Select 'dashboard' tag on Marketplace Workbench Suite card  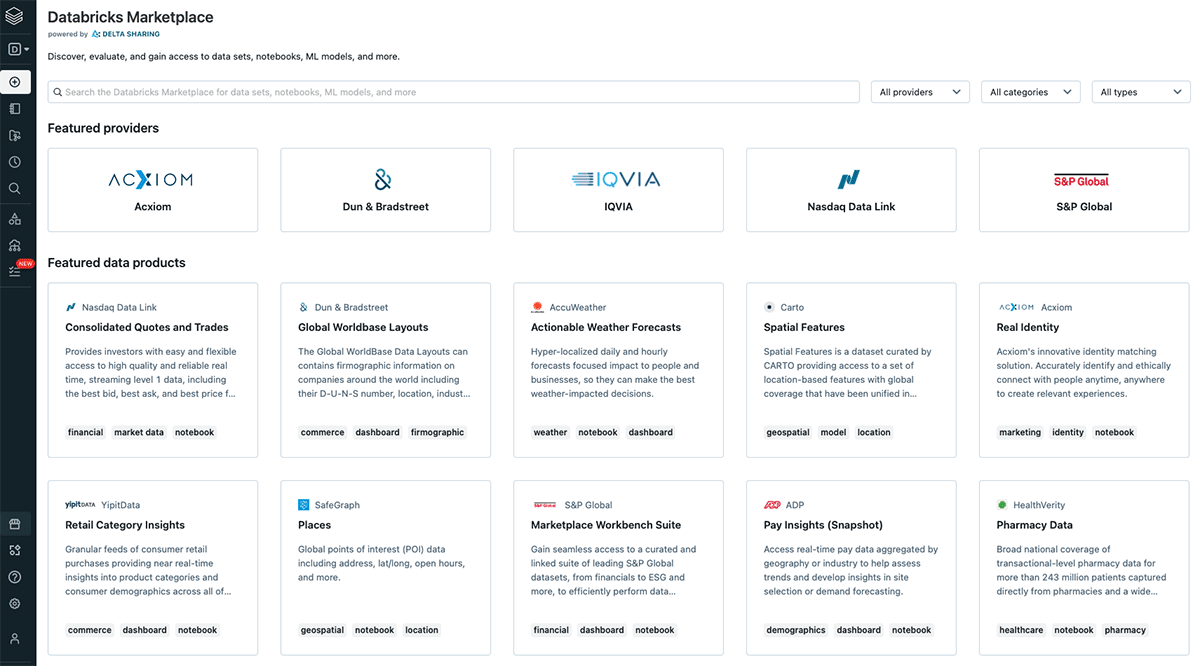click(602, 631)
